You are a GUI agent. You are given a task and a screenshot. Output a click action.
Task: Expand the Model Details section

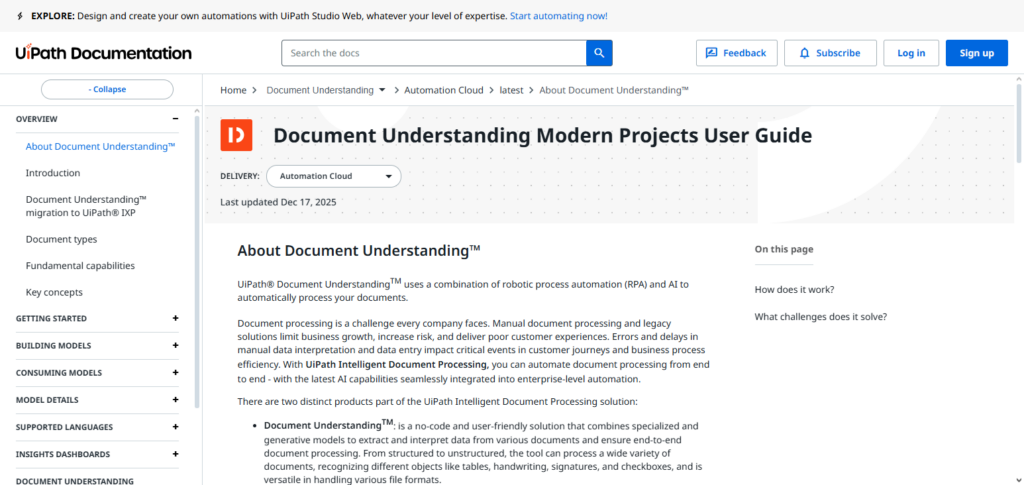click(x=97, y=399)
